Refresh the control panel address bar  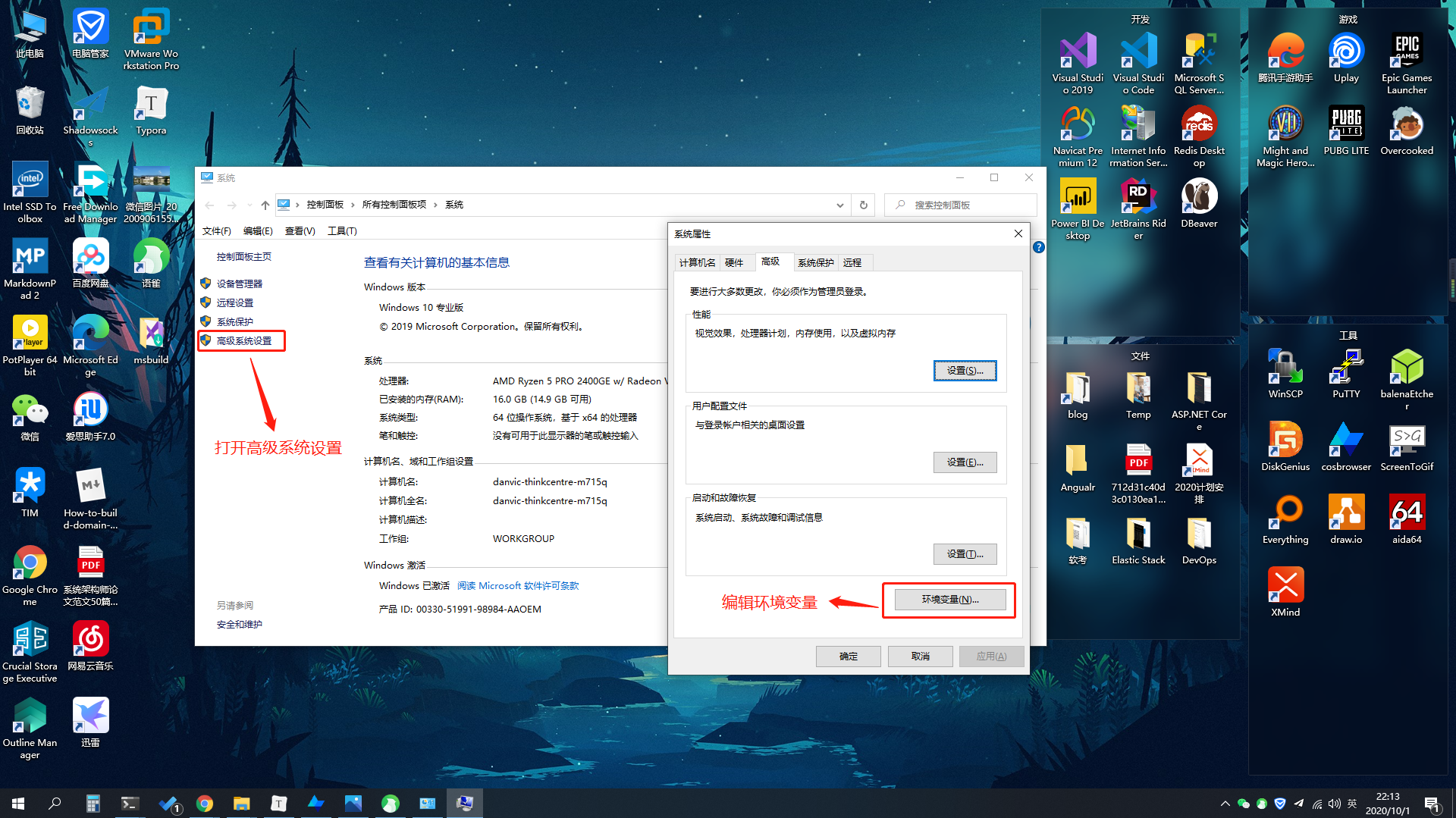click(863, 205)
